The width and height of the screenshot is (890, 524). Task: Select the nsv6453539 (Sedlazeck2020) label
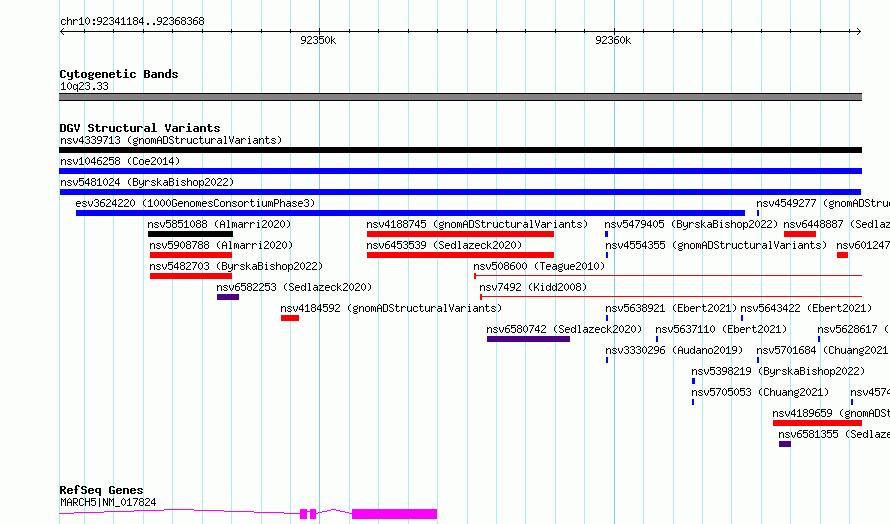tap(444, 245)
